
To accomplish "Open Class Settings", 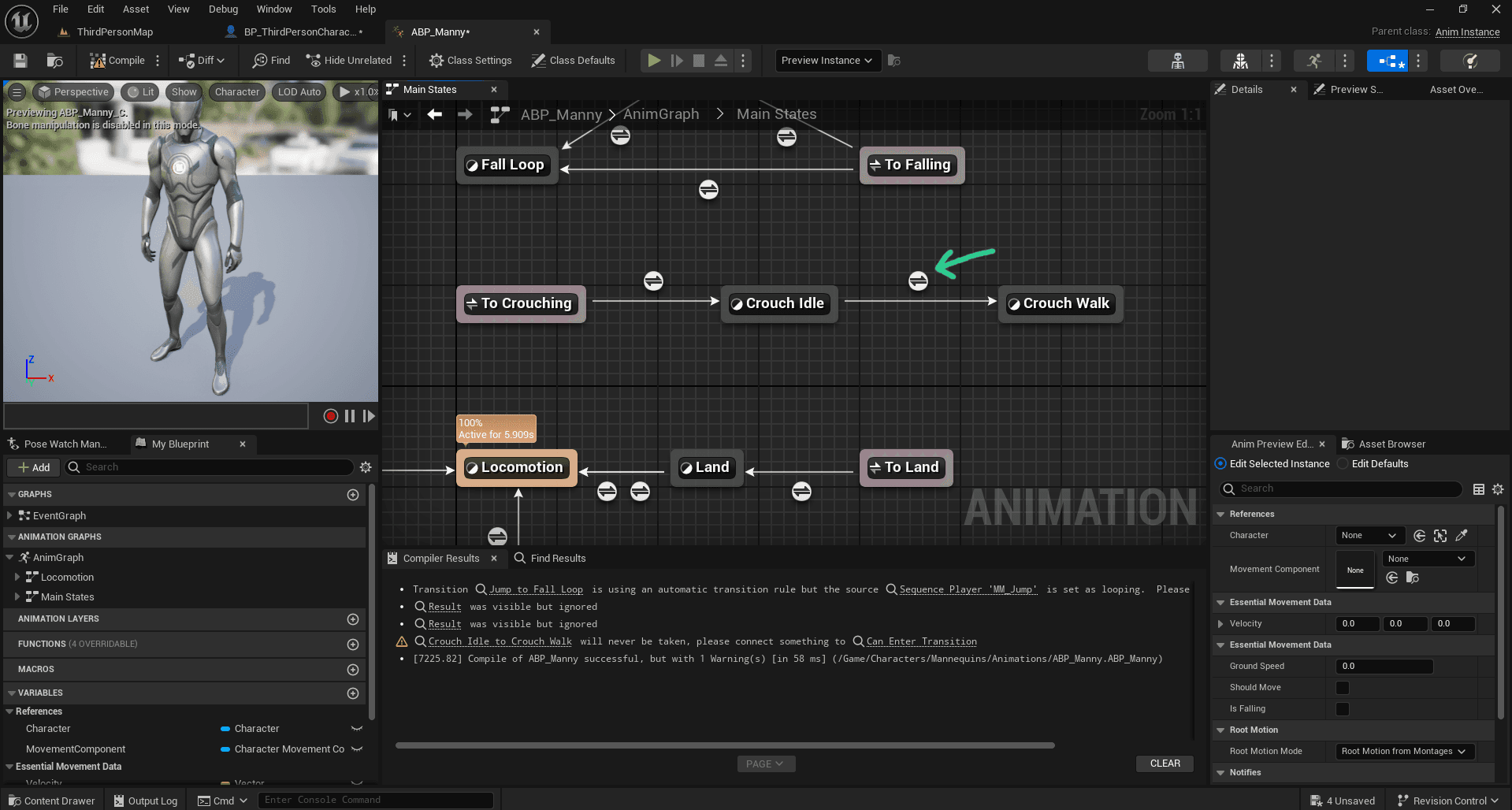I will pyautogui.click(x=470, y=61).
